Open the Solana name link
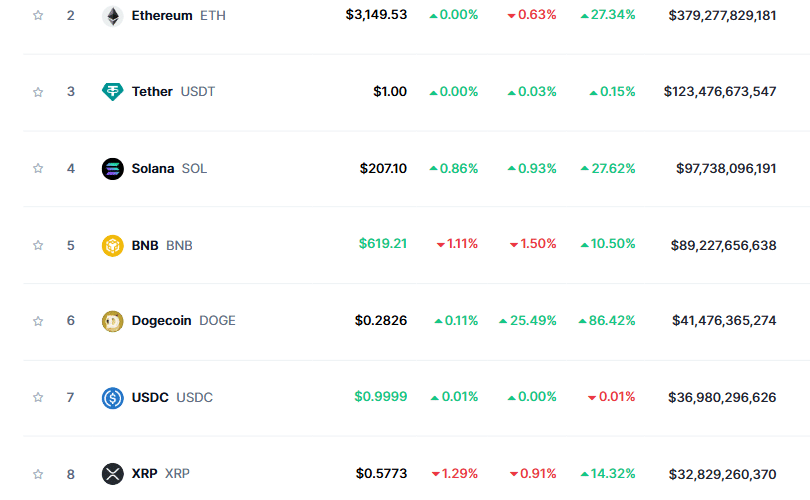Image resolution: width=810 pixels, height=500 pixels. 153,168
